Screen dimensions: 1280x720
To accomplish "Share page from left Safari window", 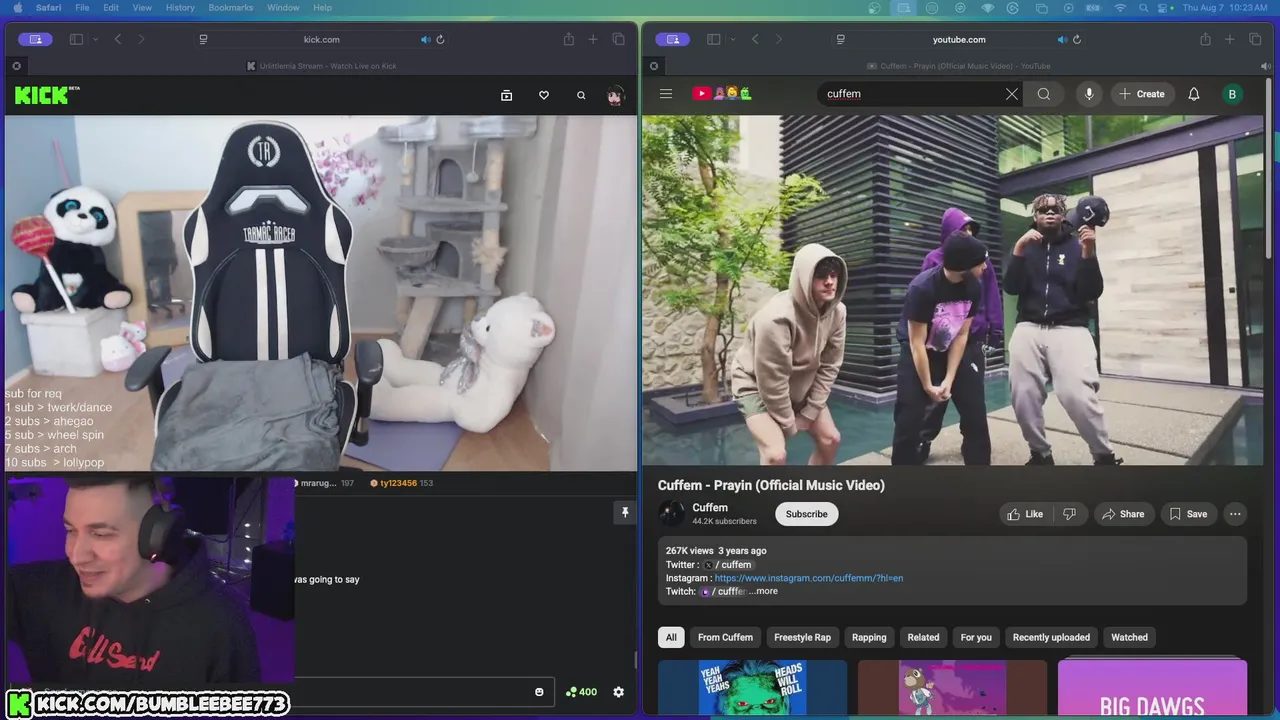I will coord(569,39).
